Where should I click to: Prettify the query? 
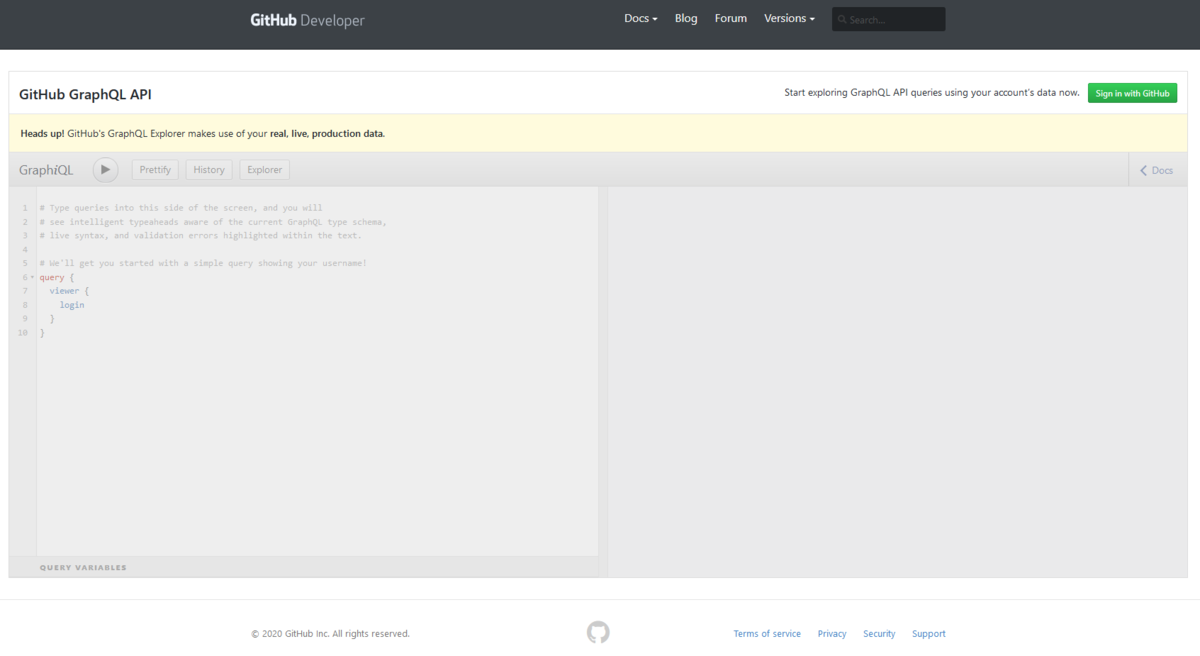(155, 170)
